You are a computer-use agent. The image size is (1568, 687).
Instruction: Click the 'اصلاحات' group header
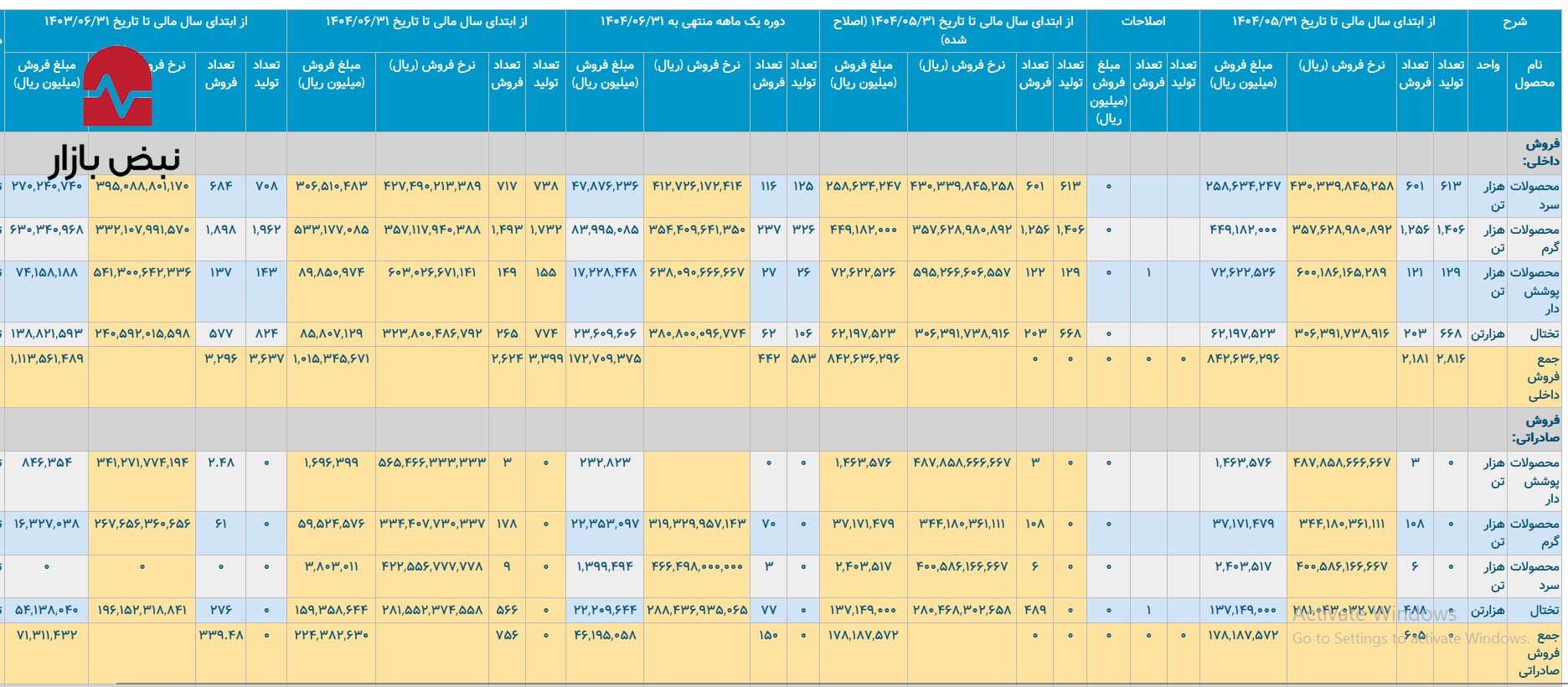(1142, 22)
